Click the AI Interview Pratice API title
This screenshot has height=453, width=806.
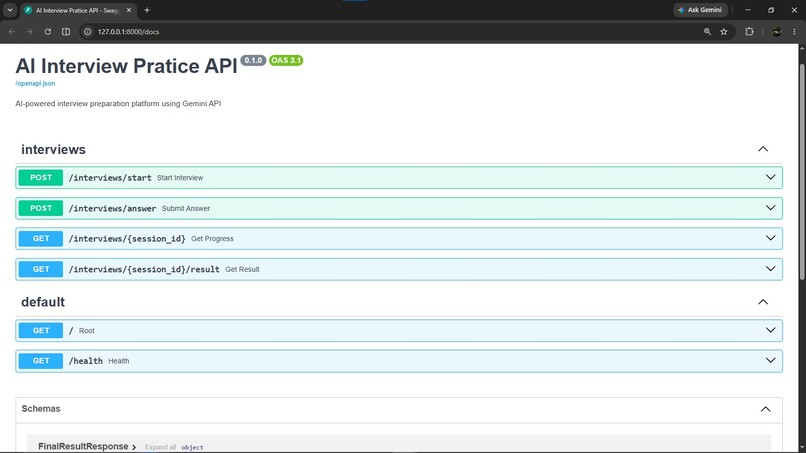point(126,66)
